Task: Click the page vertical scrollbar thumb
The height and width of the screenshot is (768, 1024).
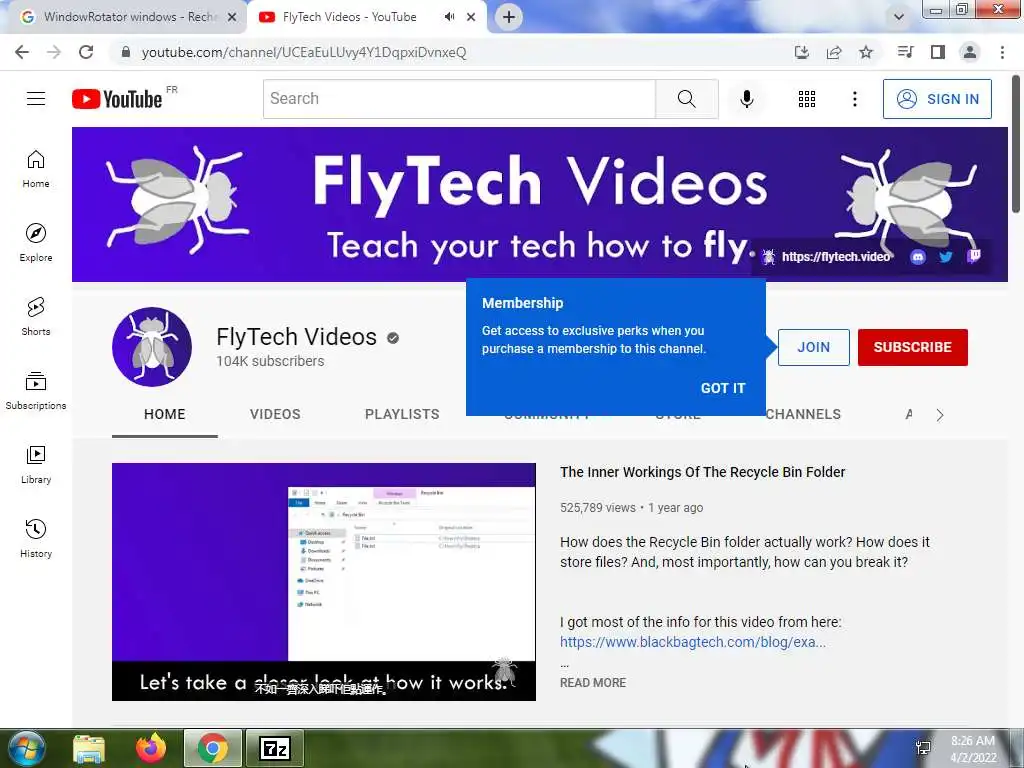Action: tap(1016, 144)
